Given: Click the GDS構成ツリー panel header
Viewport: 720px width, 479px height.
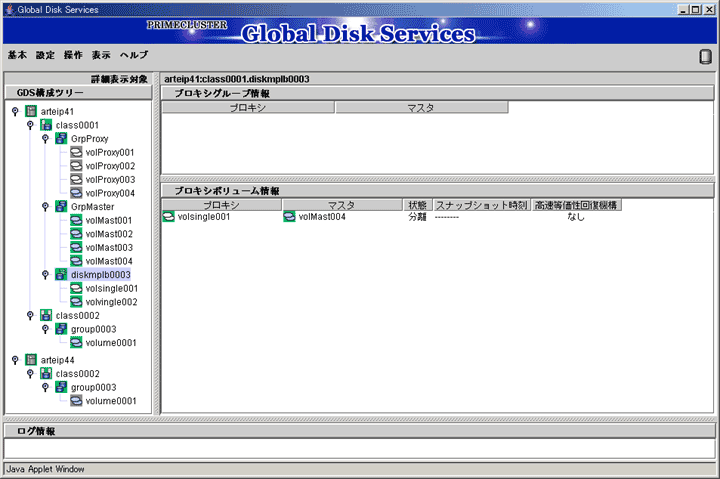Looking at the screenshot, I should [78, 93].
